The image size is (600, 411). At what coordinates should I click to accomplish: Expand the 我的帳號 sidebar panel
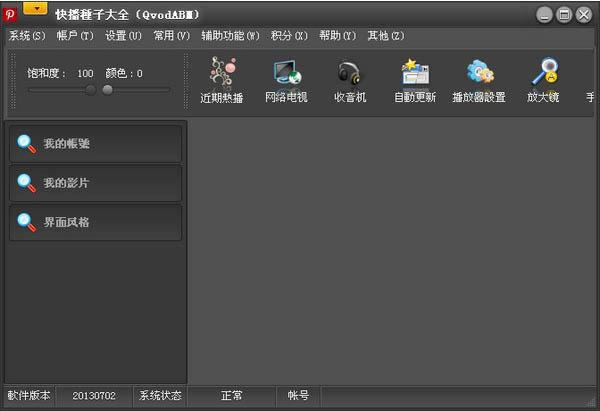pyautogui.click(x=96, y=144)
